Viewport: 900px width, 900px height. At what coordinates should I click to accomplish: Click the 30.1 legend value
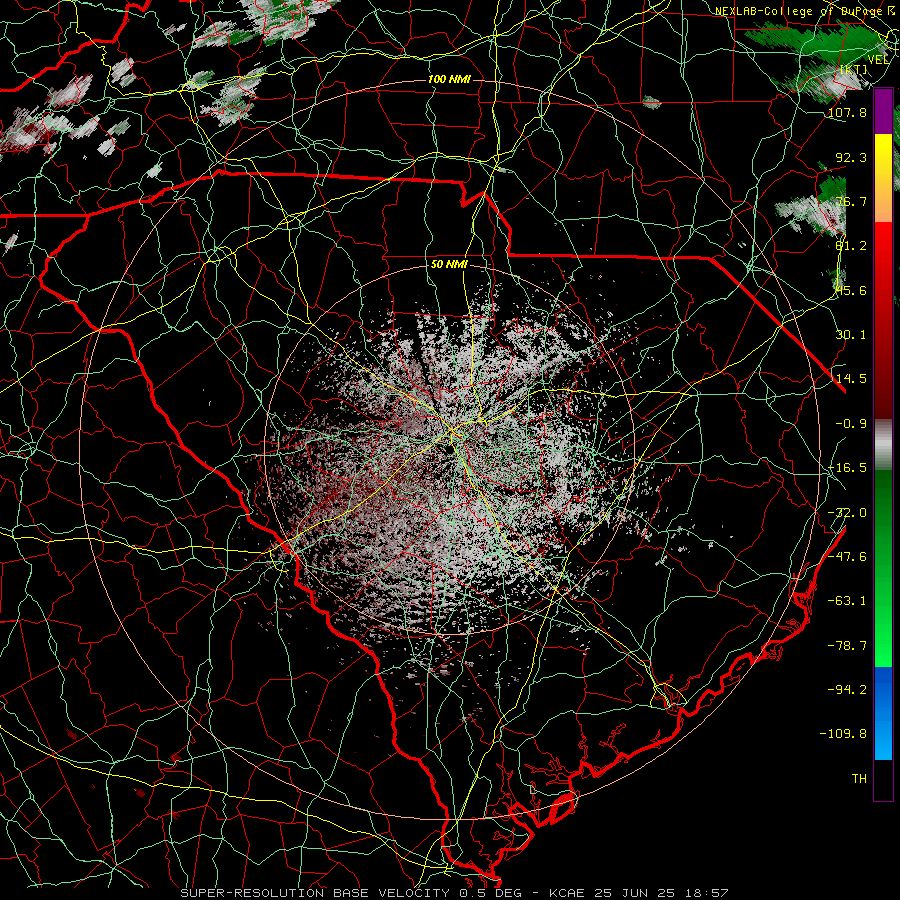(851, 335)
